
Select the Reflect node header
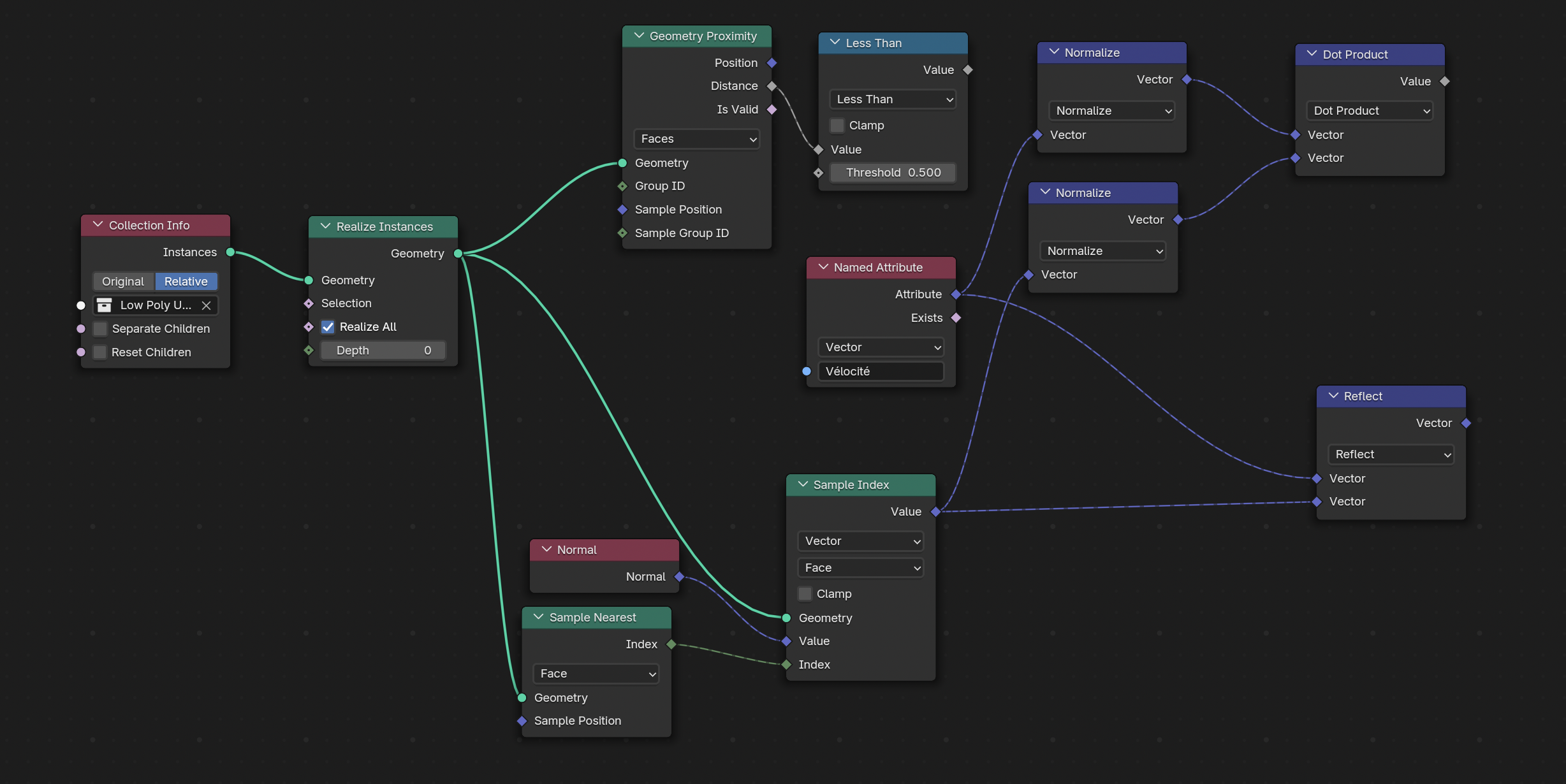(1391, 396)
